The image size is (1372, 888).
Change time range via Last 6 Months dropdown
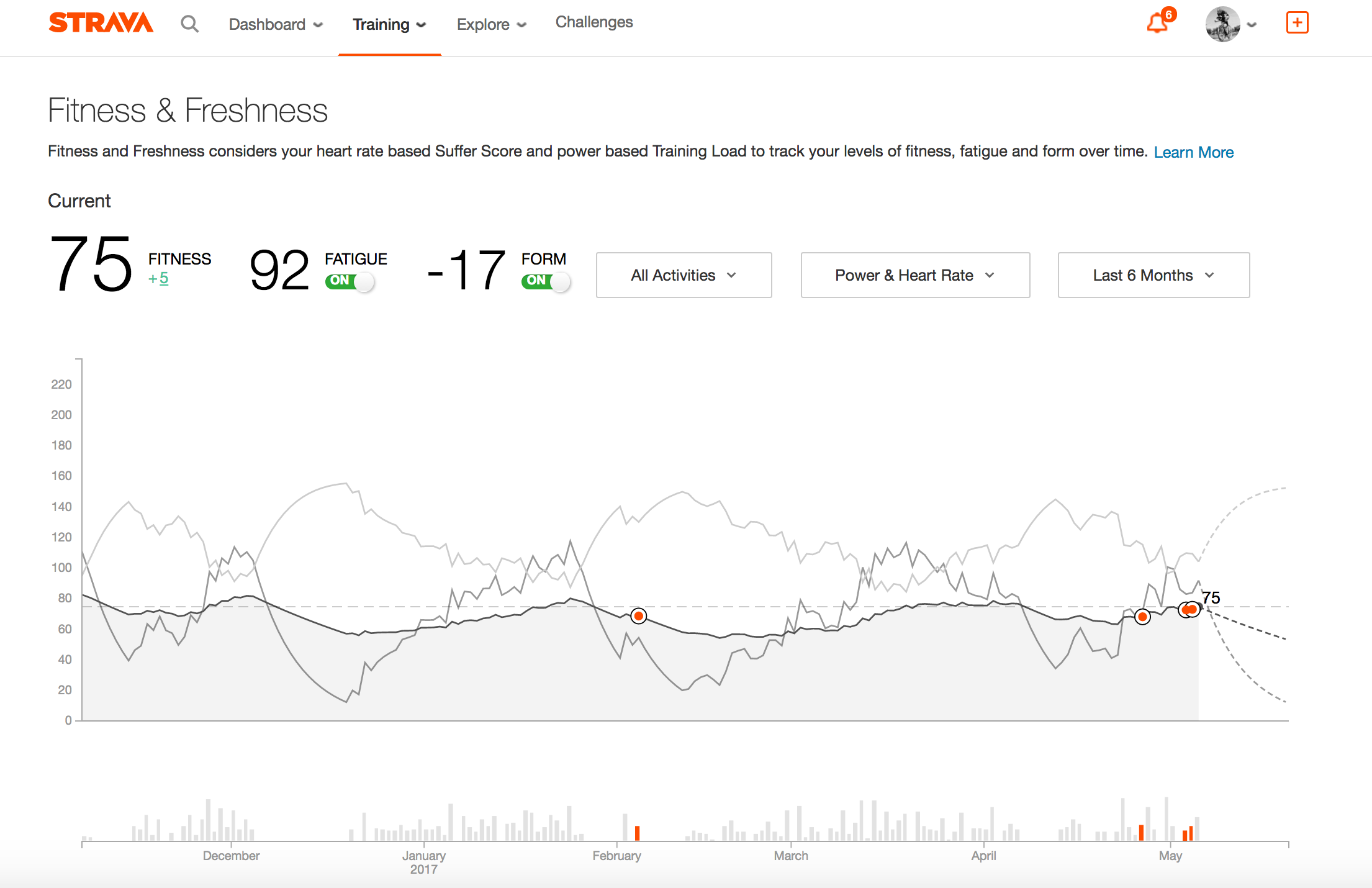(x=1153, y=275)
